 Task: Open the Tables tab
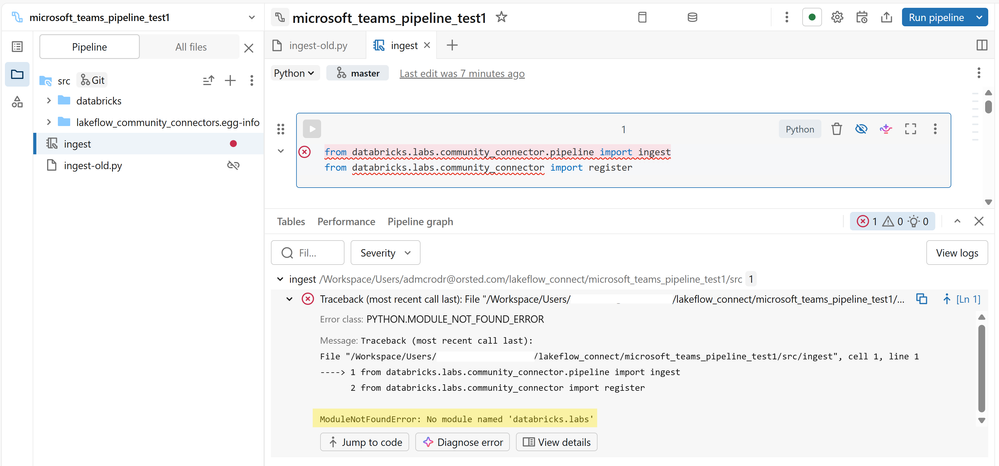tap(291, 222)
